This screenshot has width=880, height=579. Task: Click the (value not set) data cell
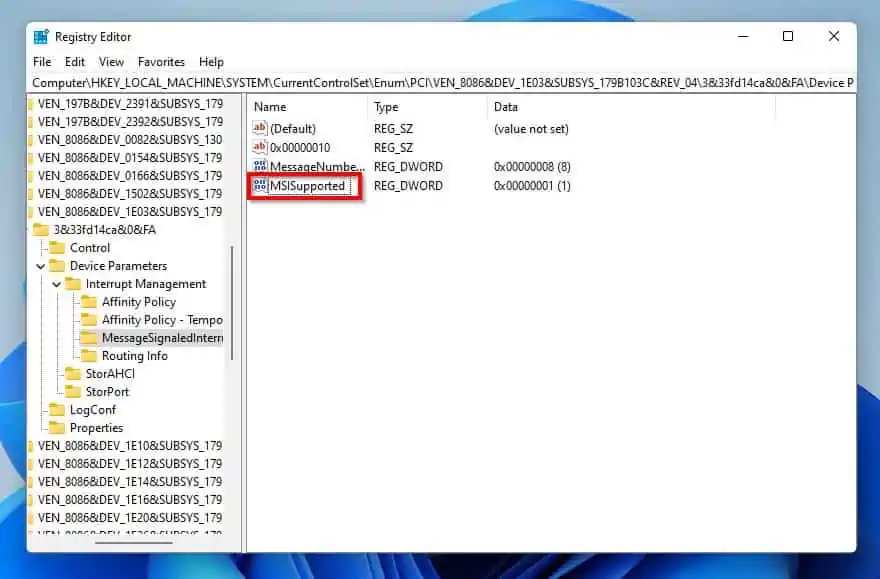pyautogui.click(x=531, y=128)
